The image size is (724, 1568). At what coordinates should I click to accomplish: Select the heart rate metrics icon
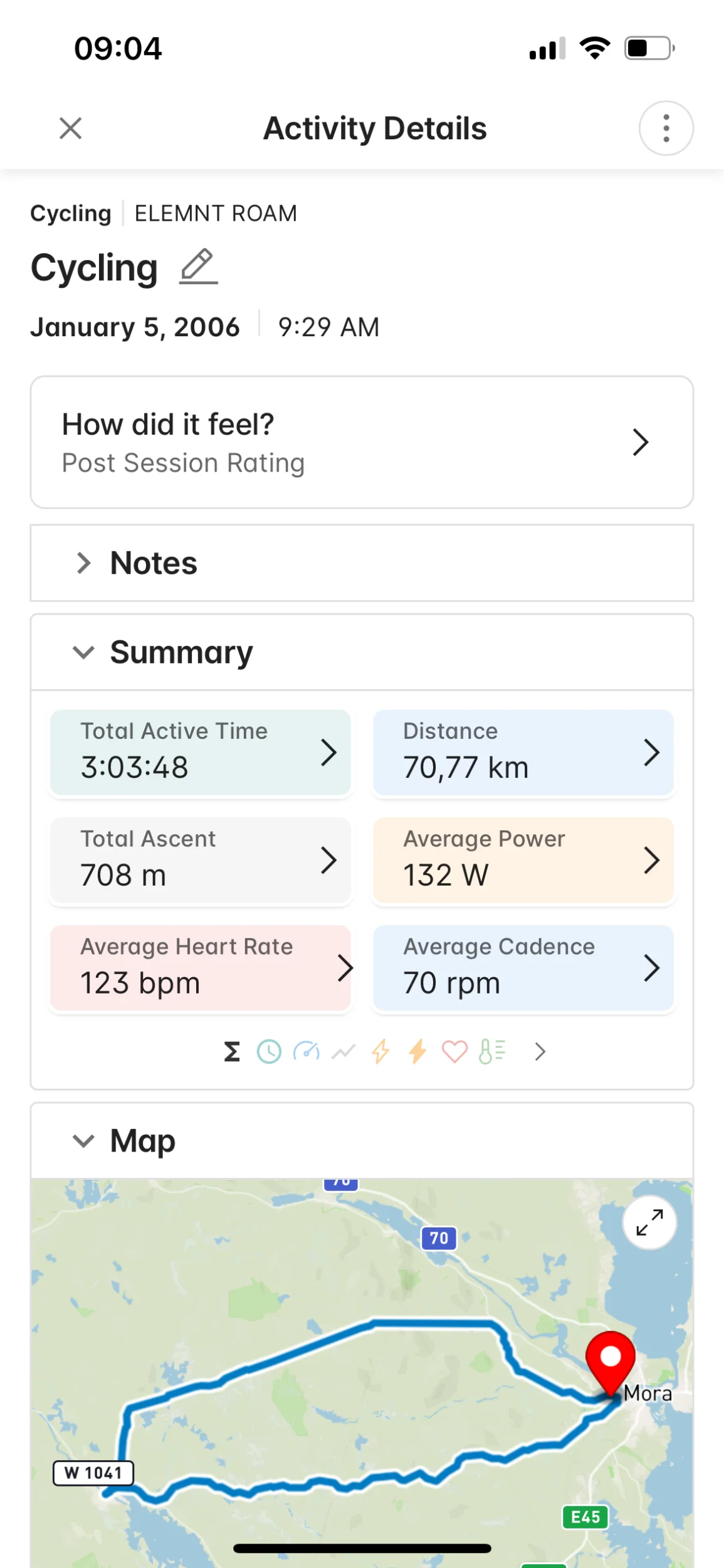(454, 1052)
